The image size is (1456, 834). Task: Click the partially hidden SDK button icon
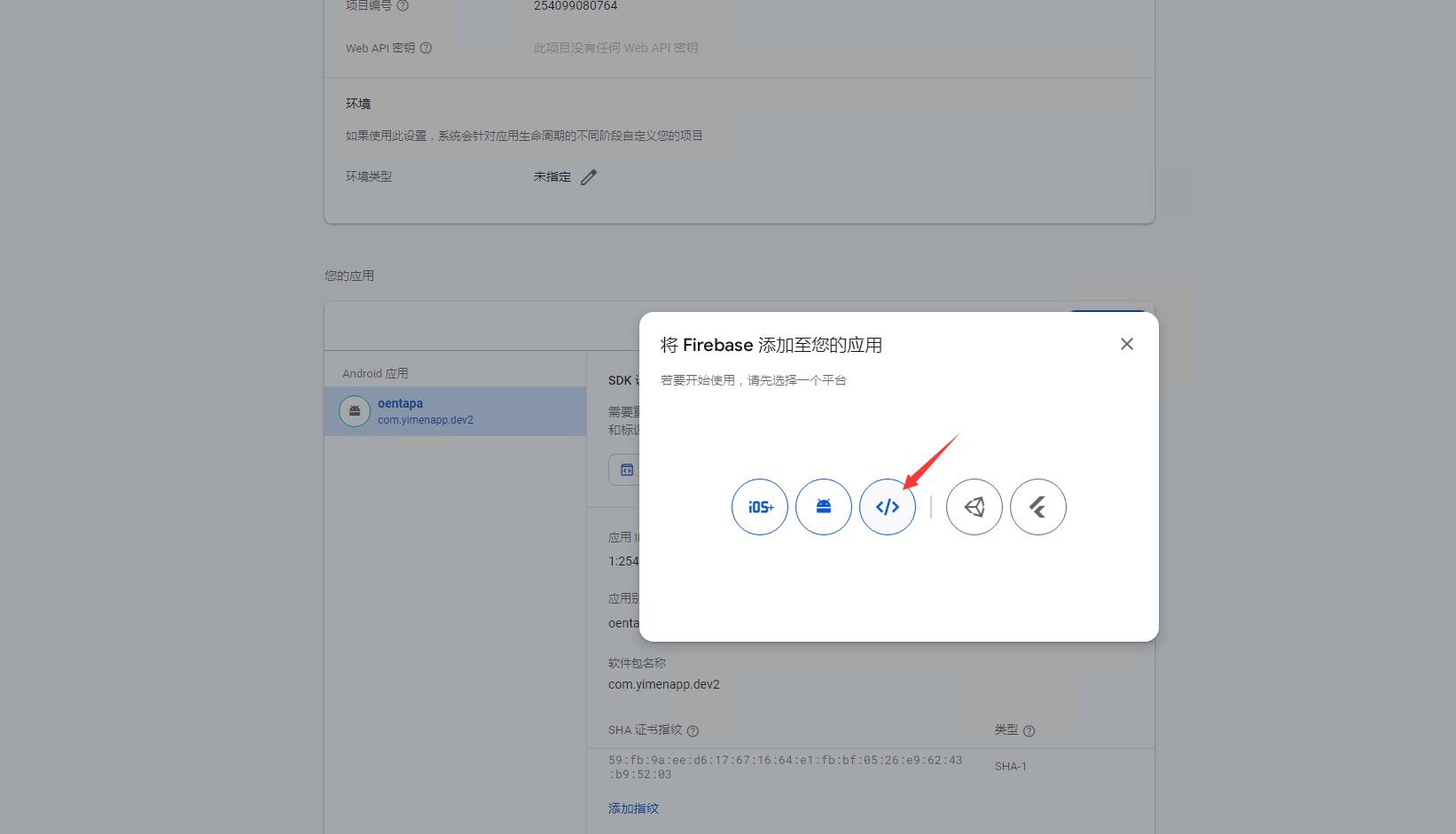[625, 470]
